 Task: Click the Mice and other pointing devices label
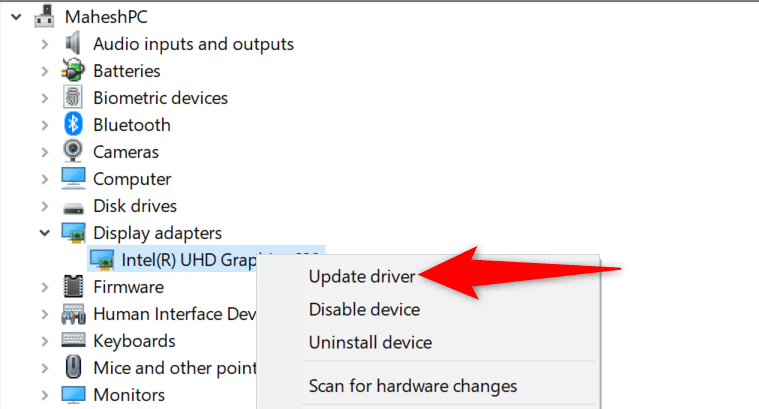pyautogui.click(x=175, y=368)
